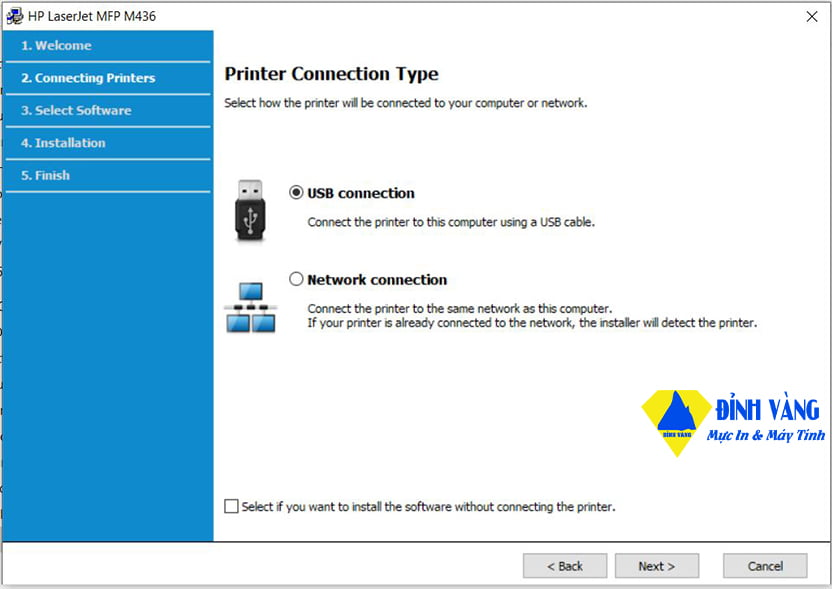The width and height of the screenshot is (832, 589).
Task: Close the HP LaserJet installer window
Action: pos(812,16)
